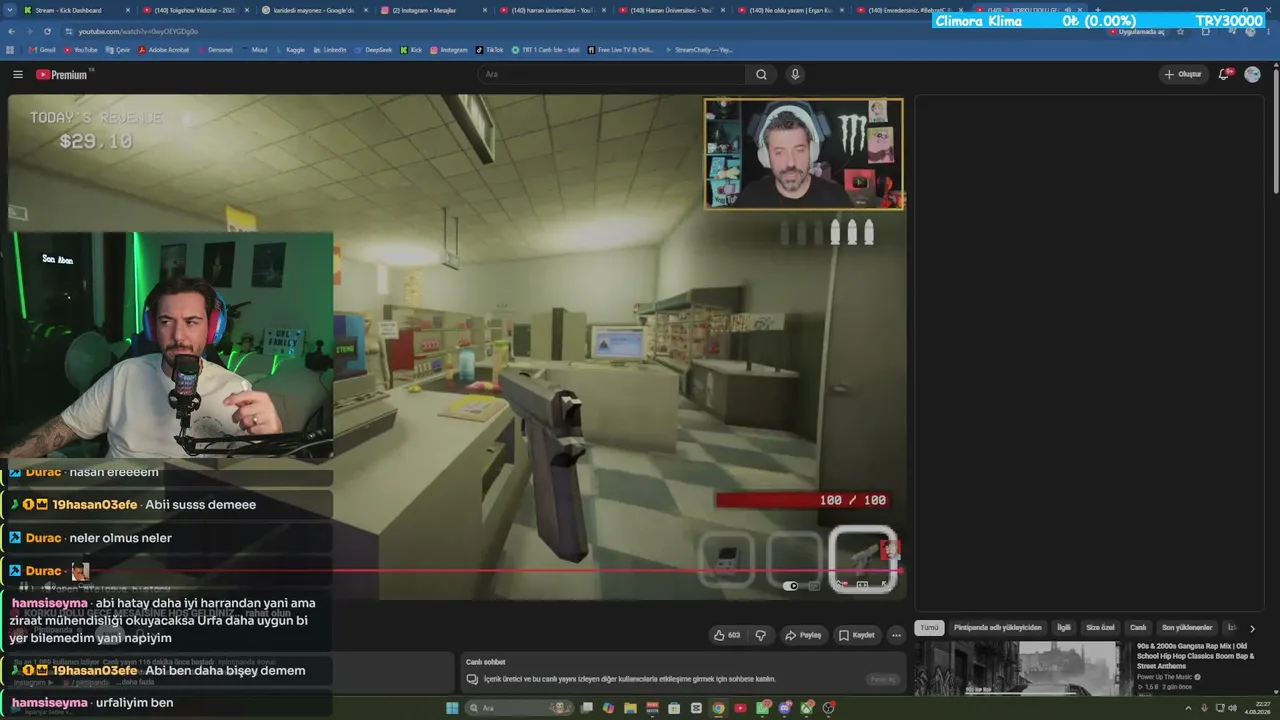The width and height of the screenshot is (1280, 720).
Task: Click the Oluştur create button
Action: coord(1183,74)
